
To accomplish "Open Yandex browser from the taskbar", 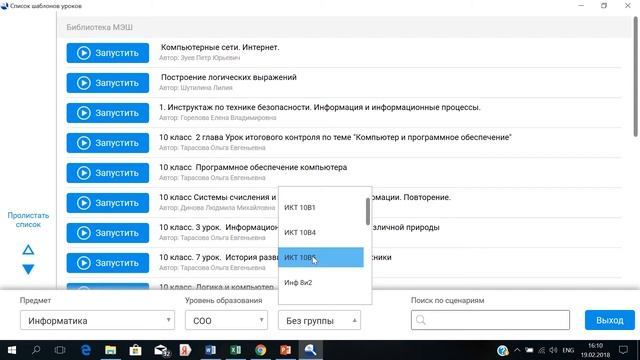I will pos(185,350).
